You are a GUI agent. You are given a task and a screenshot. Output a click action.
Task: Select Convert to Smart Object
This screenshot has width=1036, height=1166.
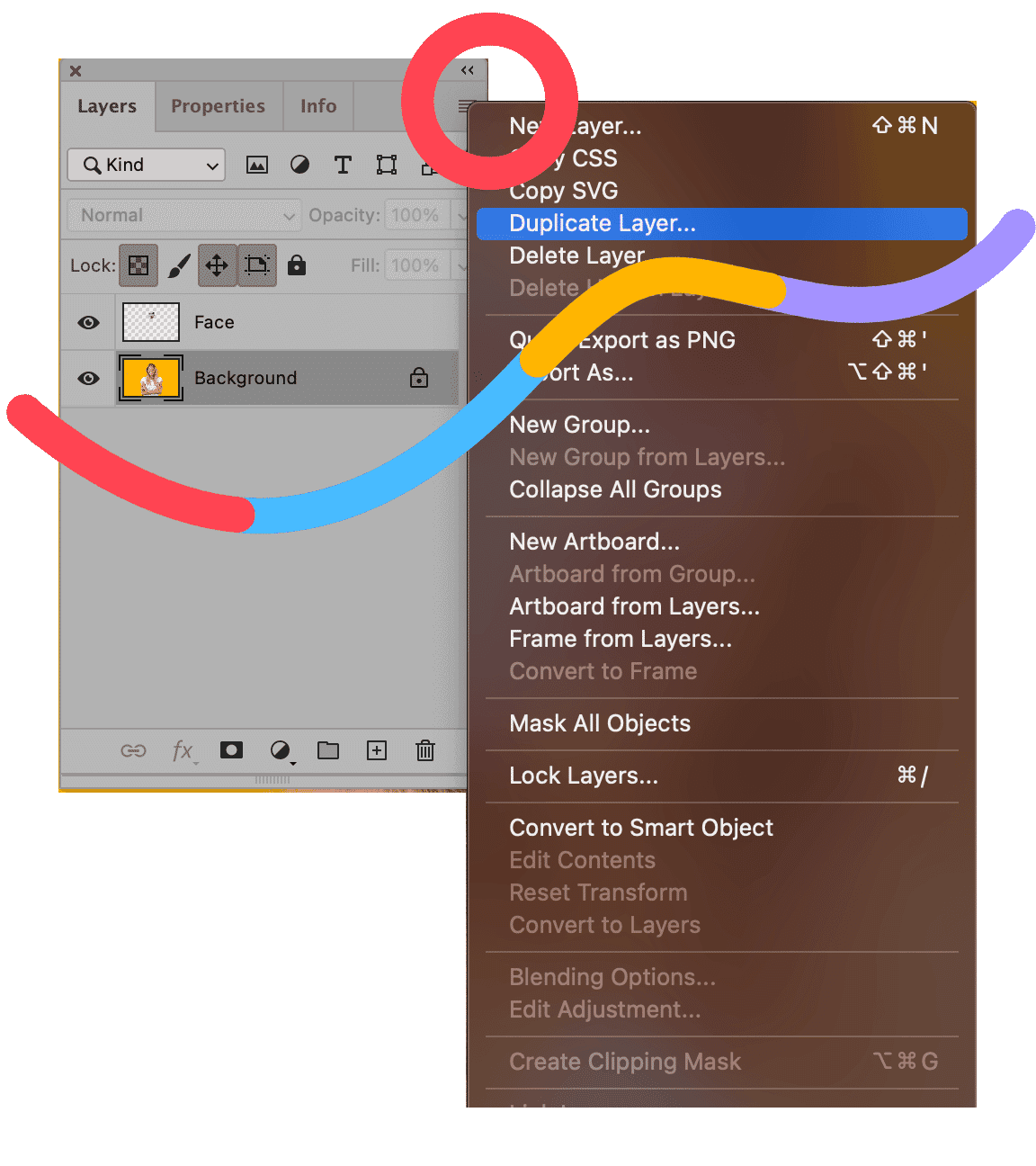tap(641, 828)
